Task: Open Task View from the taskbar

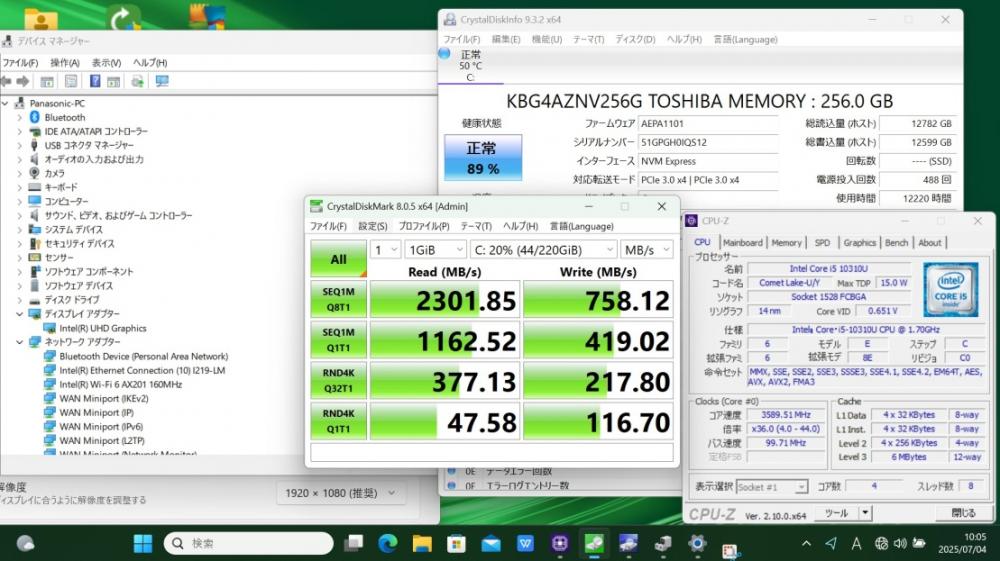Action: point(353,544)
